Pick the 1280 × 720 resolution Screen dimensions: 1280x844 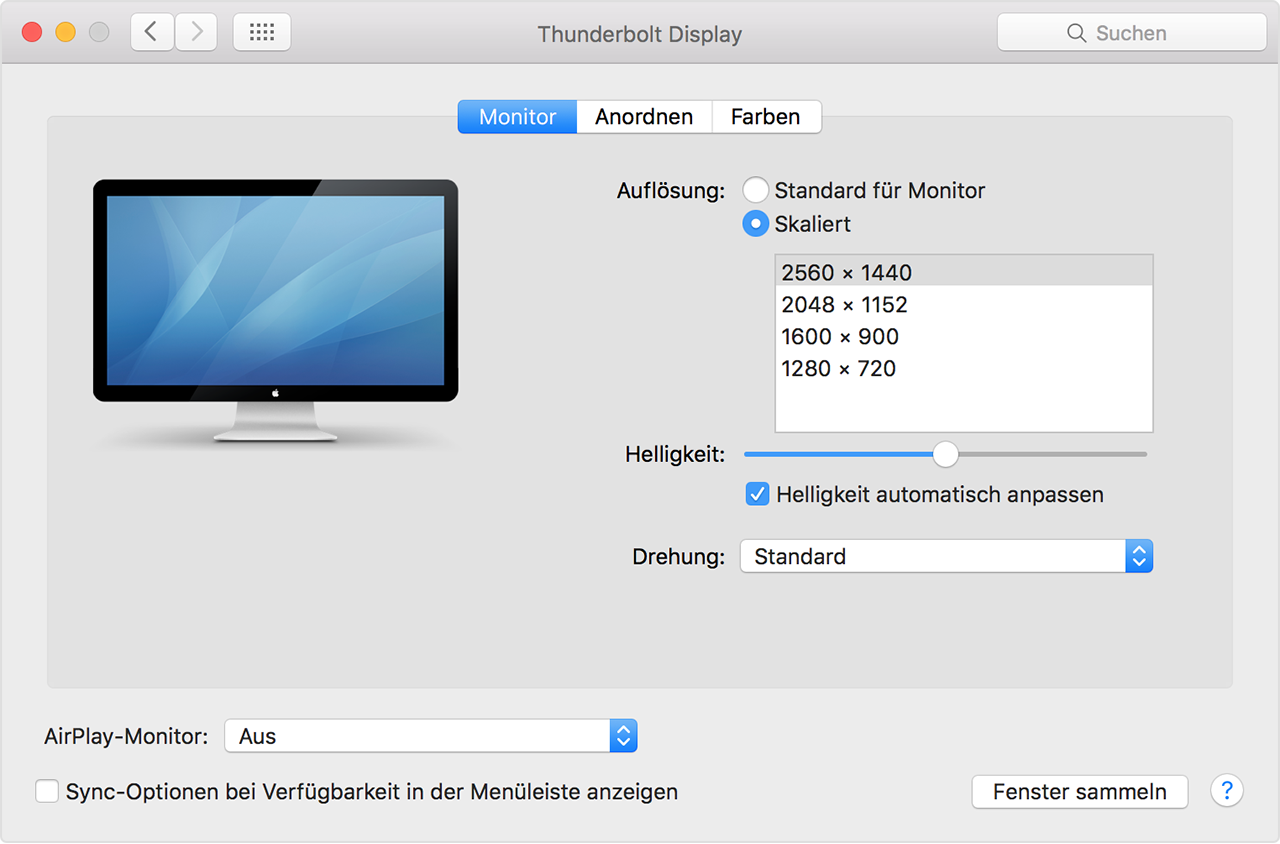pos(838,369)
